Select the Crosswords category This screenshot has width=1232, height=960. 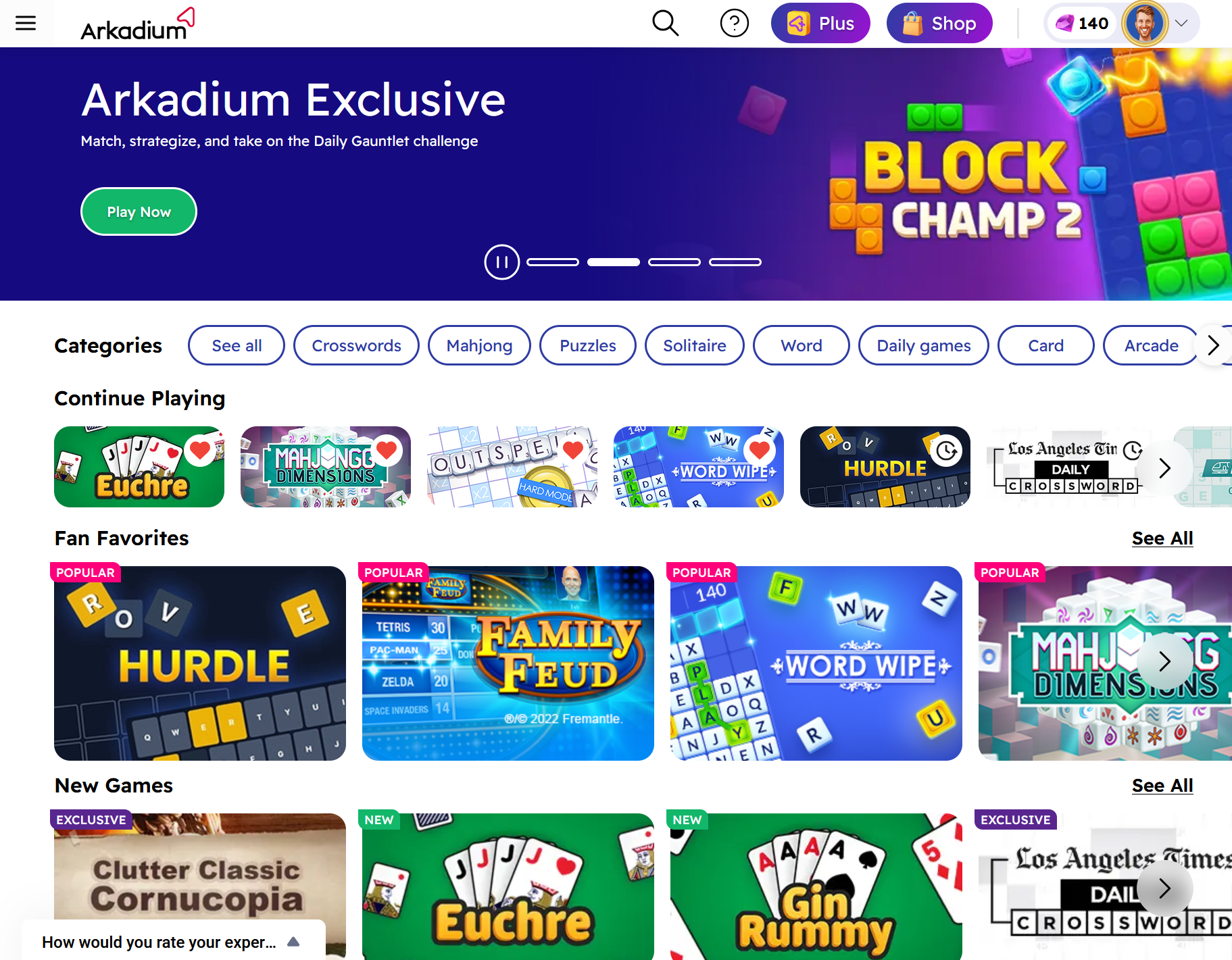(356, 345)
